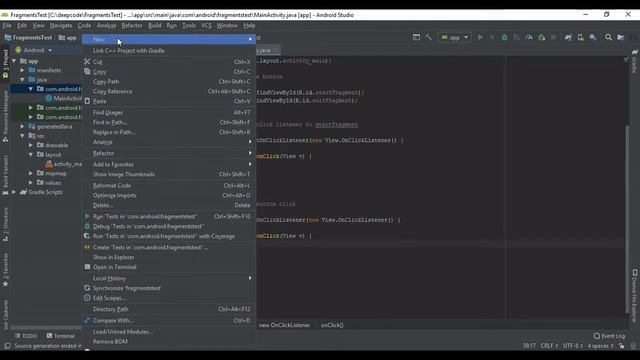Click the Favorites star sidebar icon

(x=5, y=284)
